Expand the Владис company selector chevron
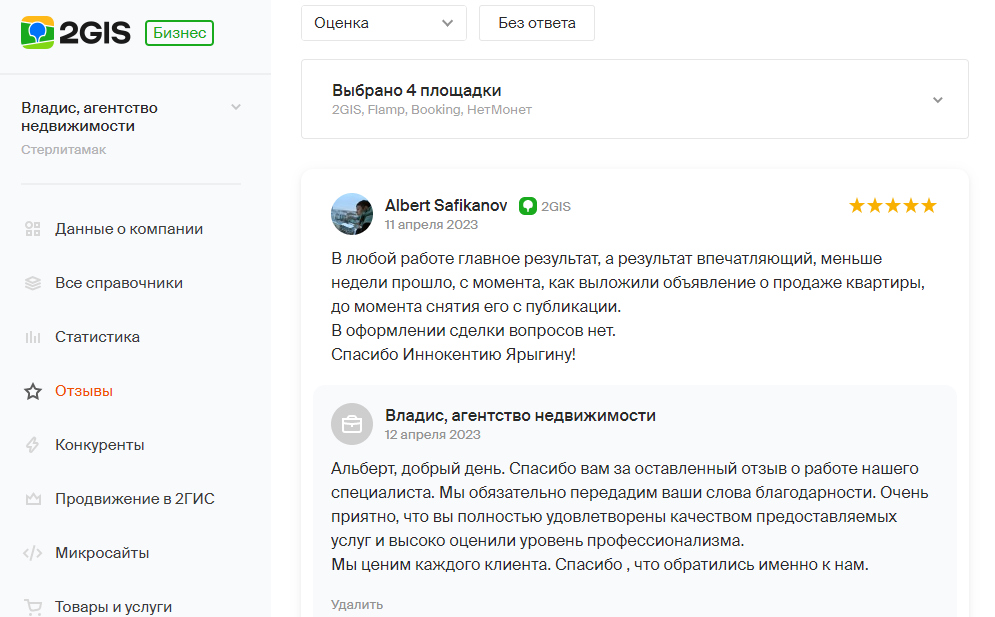 236,107
